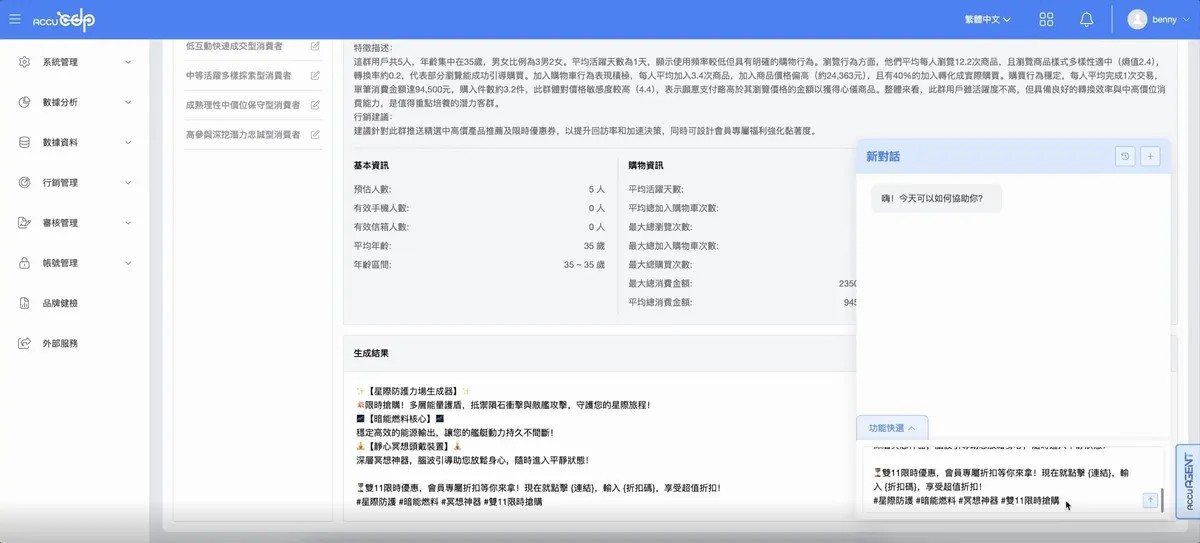
Task: Click the 有效手機人數 row label
Action: [381, 208]
